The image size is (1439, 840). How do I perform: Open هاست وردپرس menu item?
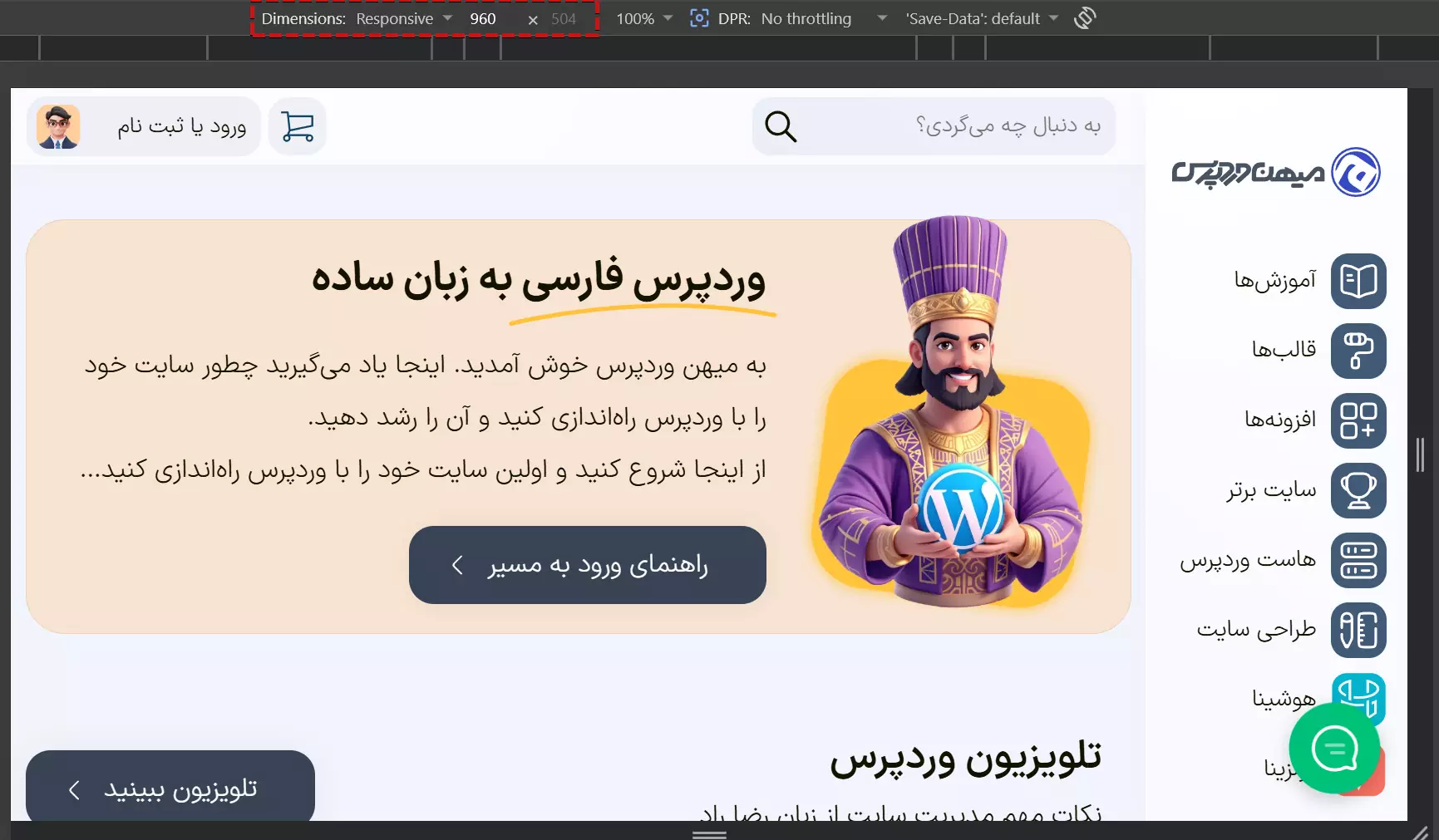point(1248,560)
